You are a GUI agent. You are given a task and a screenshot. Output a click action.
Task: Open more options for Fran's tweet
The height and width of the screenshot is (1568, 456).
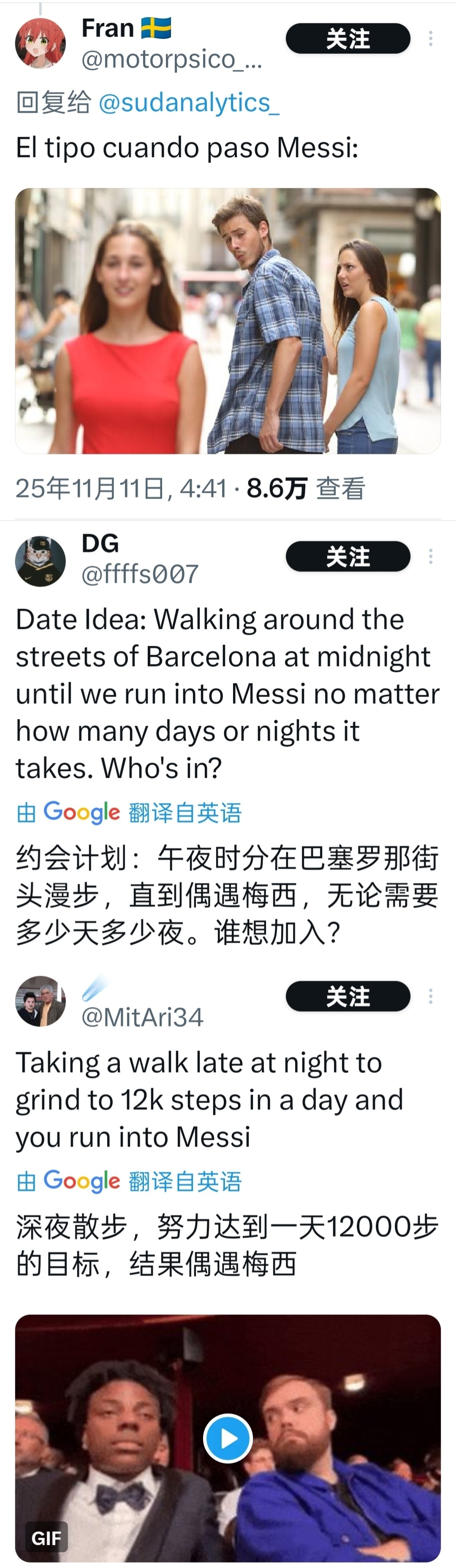pyautogui.click(x=431, y=38)
